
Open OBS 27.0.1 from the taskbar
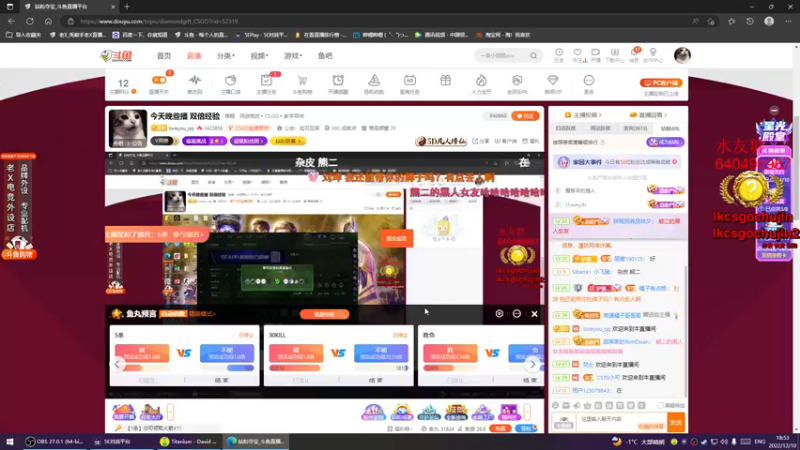[55, 441]
